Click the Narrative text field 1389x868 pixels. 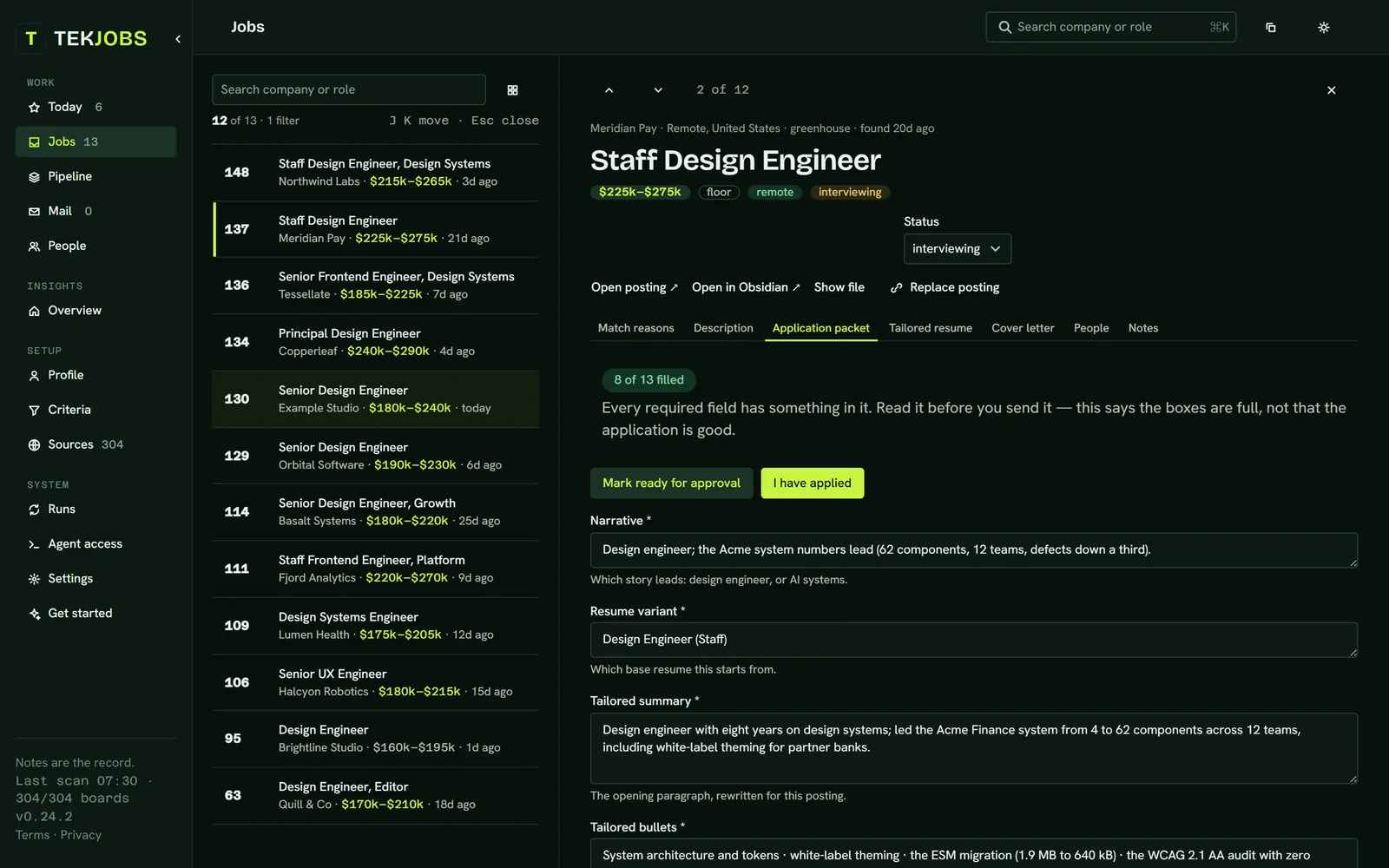pos(973,550)
